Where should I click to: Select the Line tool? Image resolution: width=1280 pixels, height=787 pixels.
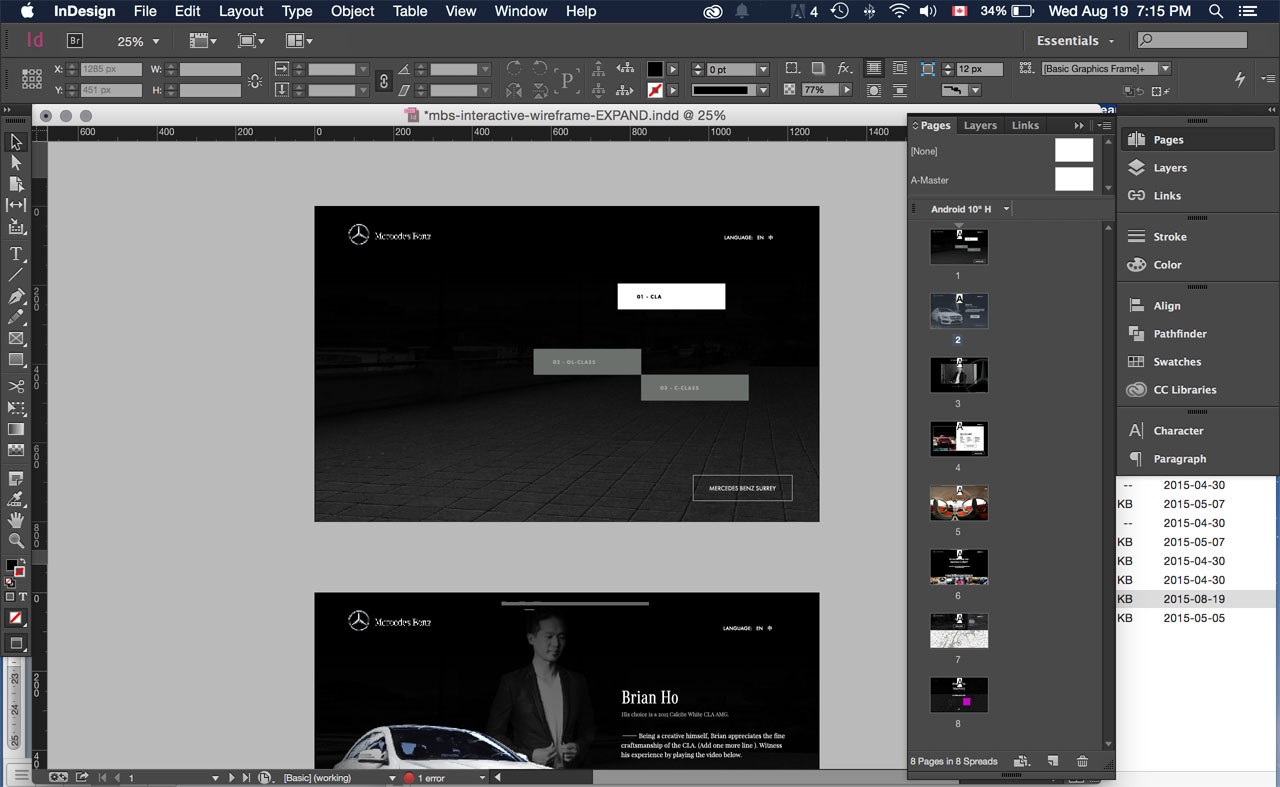pyautogui.click(x=16, y=274)
